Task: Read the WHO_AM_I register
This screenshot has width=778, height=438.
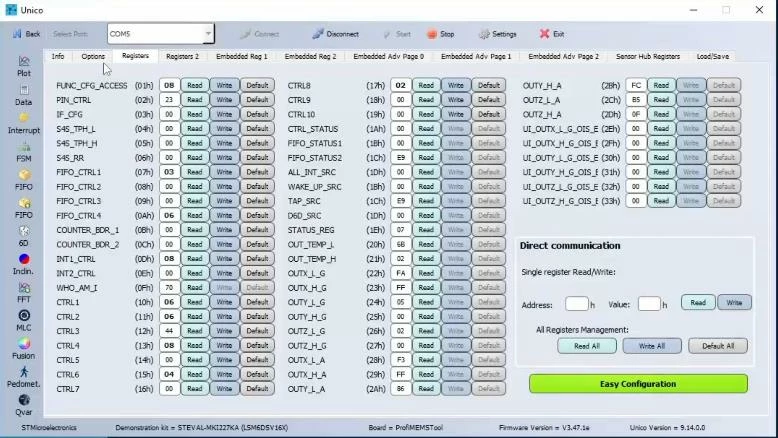Action: click(194, 287)
